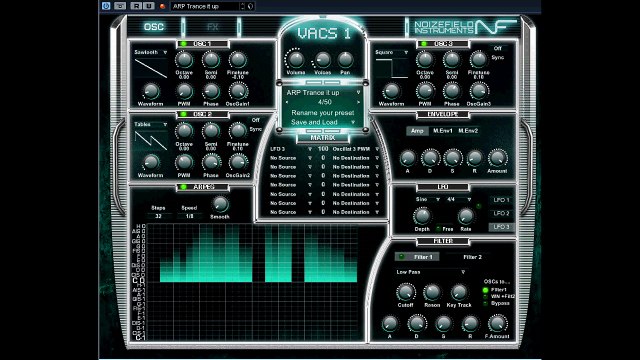
Task: Select the Filter 1 tab
Action: coord(417,257)
